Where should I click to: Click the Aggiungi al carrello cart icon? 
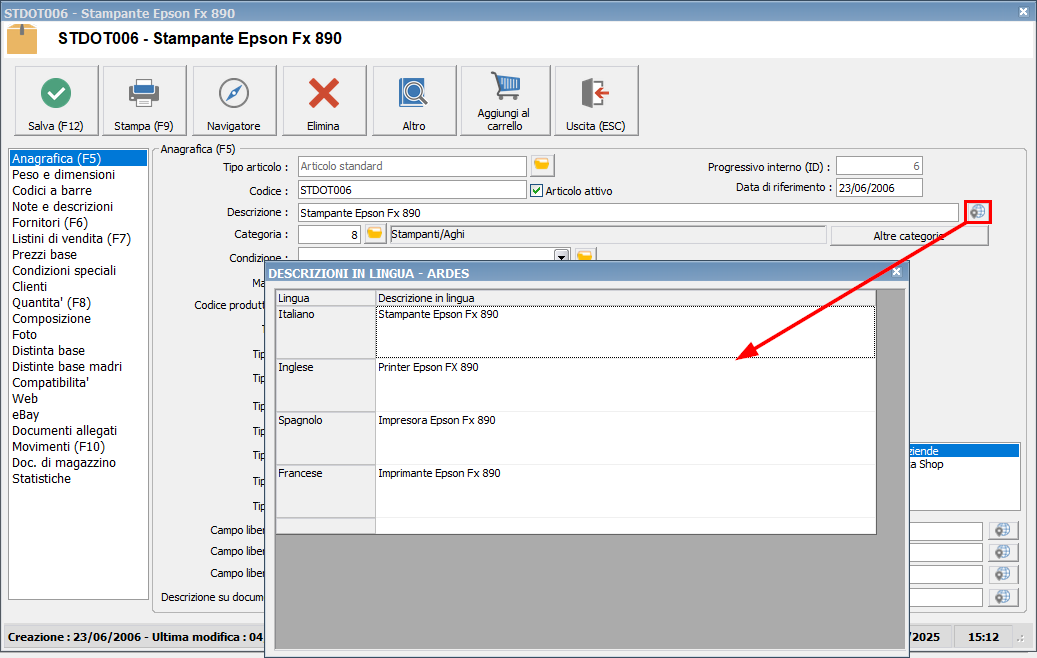coord(504,88)
